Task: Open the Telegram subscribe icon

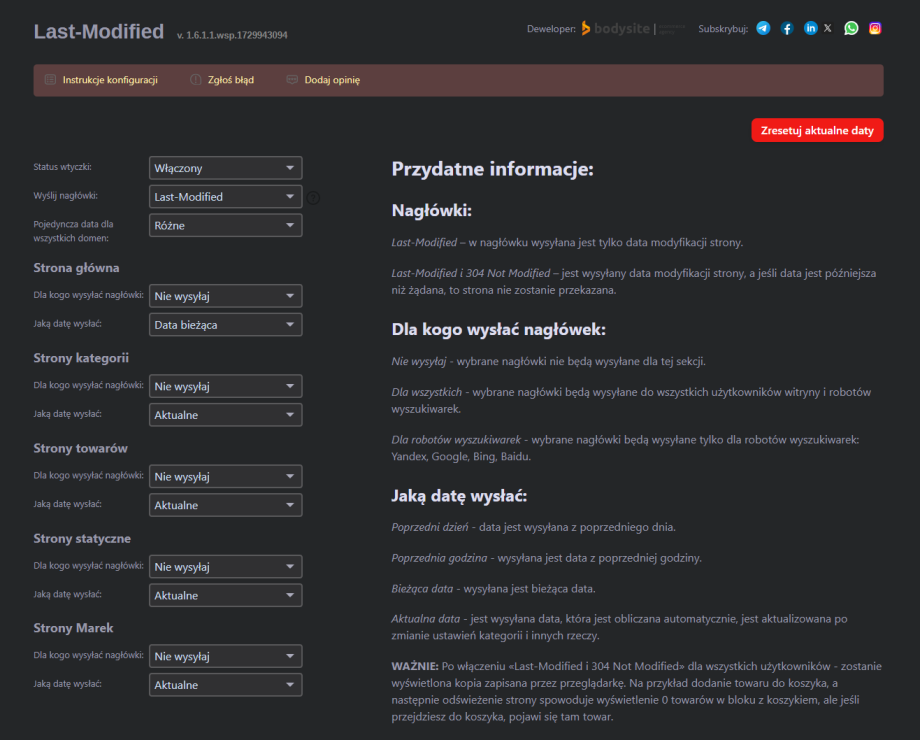Action: [x=763, y=29]
